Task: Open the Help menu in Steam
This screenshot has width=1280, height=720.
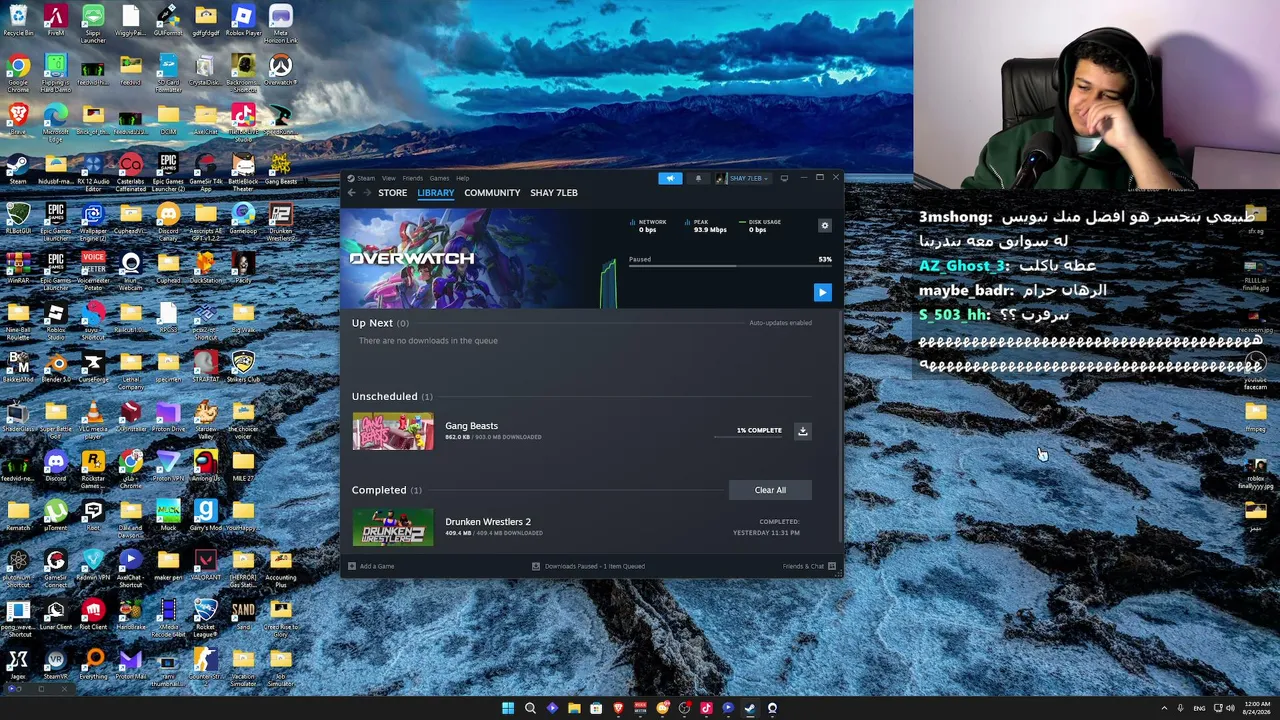Action: (462, 178)
